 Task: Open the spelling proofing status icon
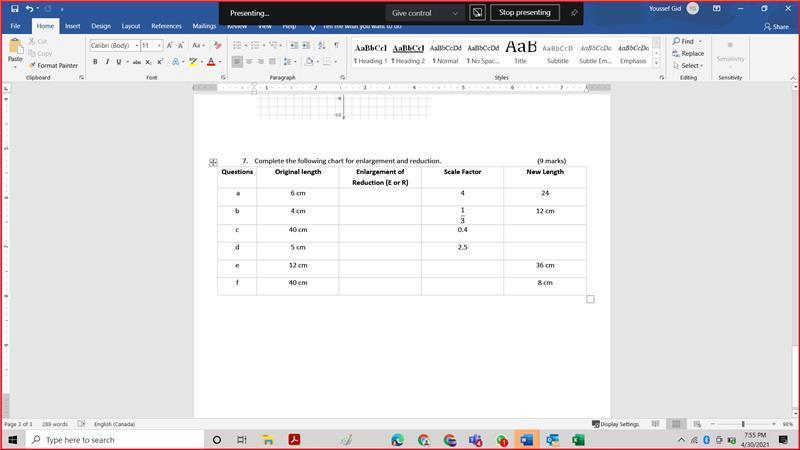pyautogui.click(x=81, y=424)
